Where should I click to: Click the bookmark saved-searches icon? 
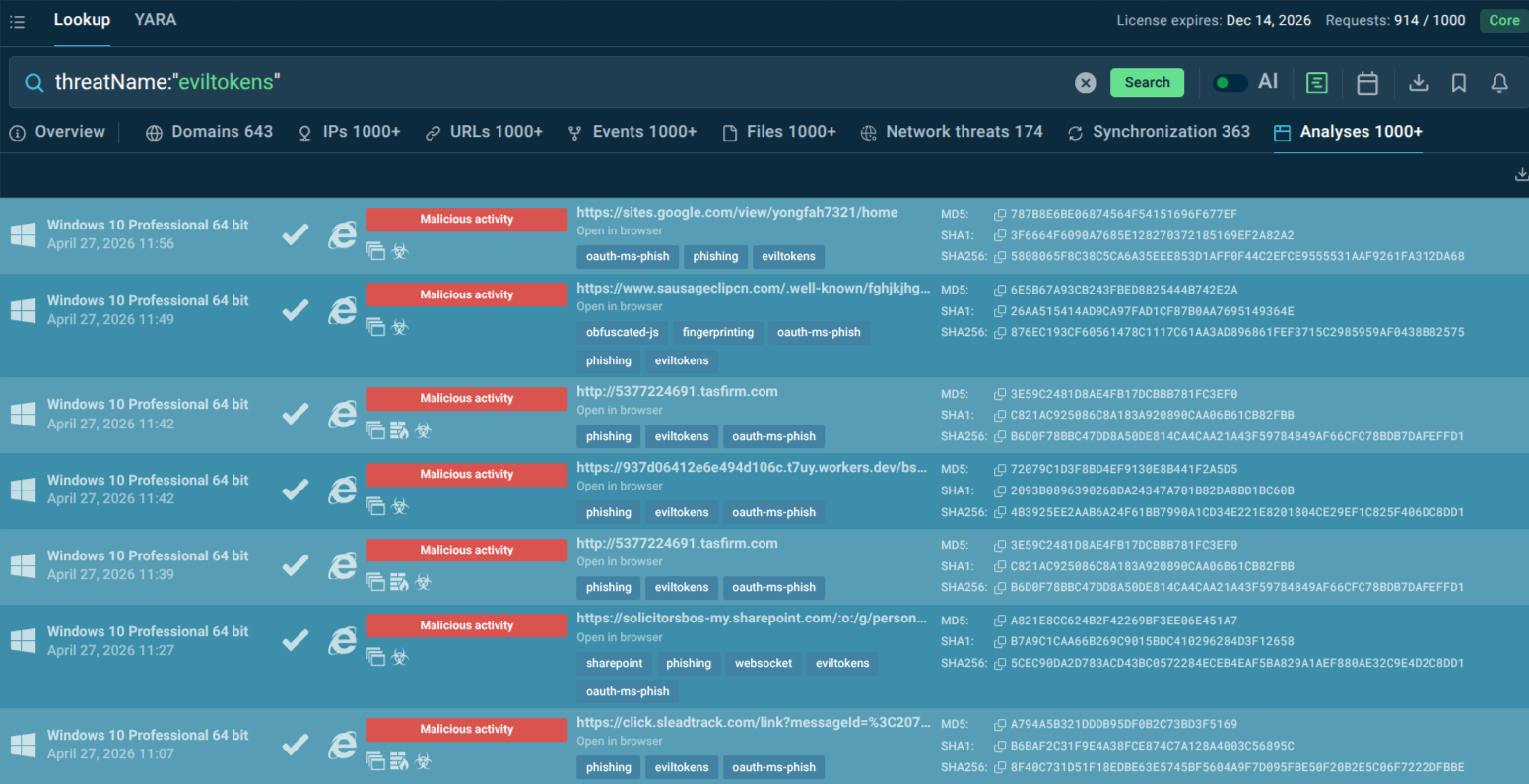(1458, 83)
